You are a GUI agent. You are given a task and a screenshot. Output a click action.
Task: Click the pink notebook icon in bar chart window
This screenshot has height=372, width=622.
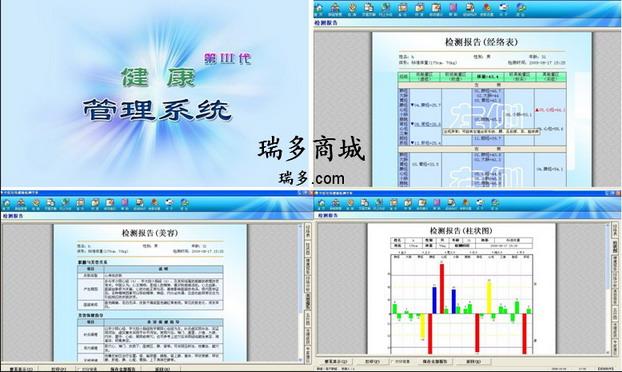(436, 203)
